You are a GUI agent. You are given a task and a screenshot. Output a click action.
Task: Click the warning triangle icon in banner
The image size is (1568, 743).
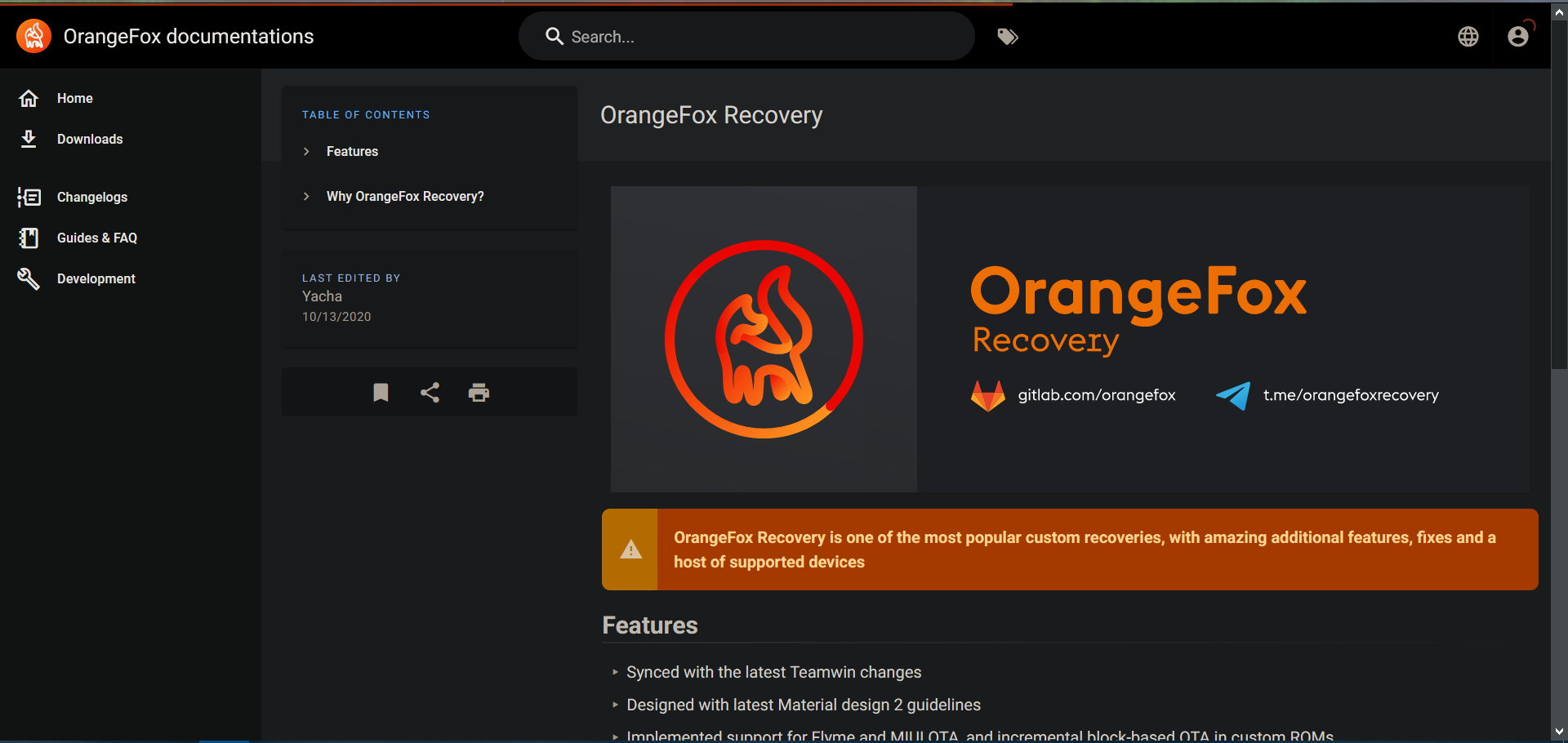coord(630,549)
